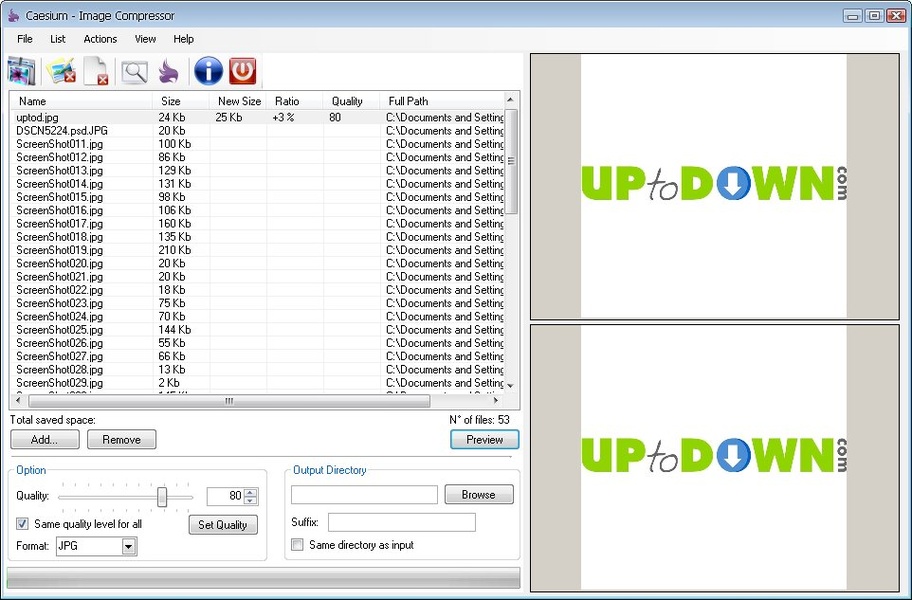
Task: Select ScreenShot012.jpg in the list
Action: 258,157
